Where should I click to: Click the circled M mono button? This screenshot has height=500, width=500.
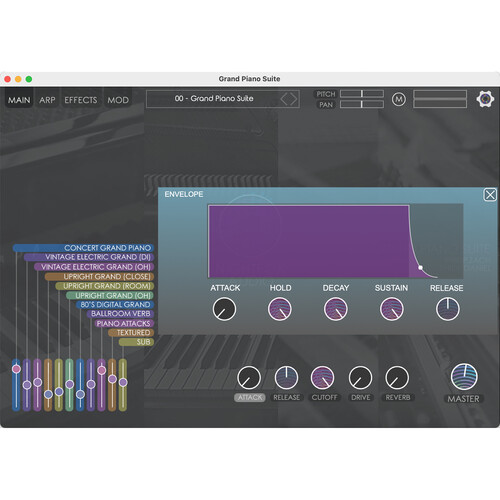(x=399, y=99)
